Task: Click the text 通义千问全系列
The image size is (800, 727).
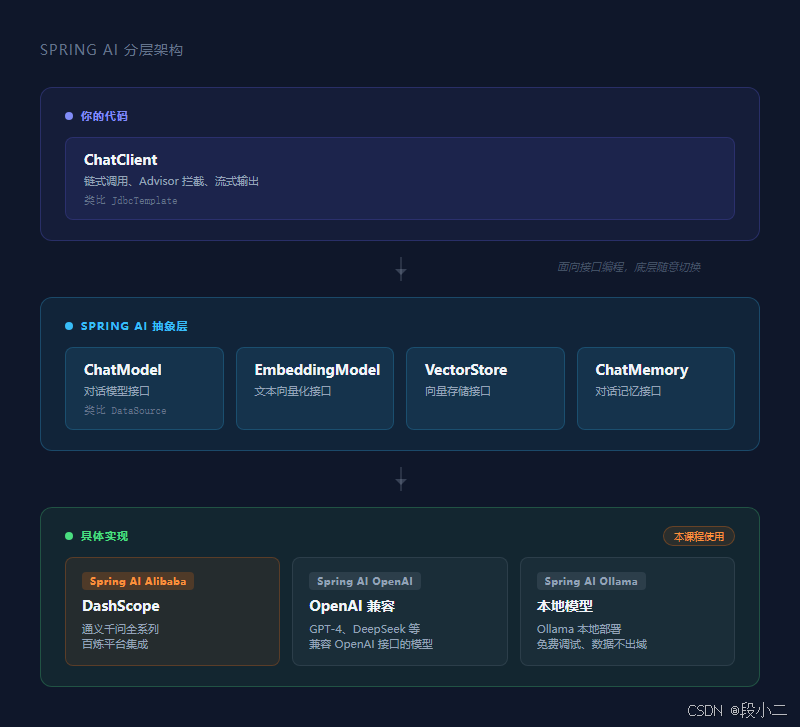Action: 120,629
